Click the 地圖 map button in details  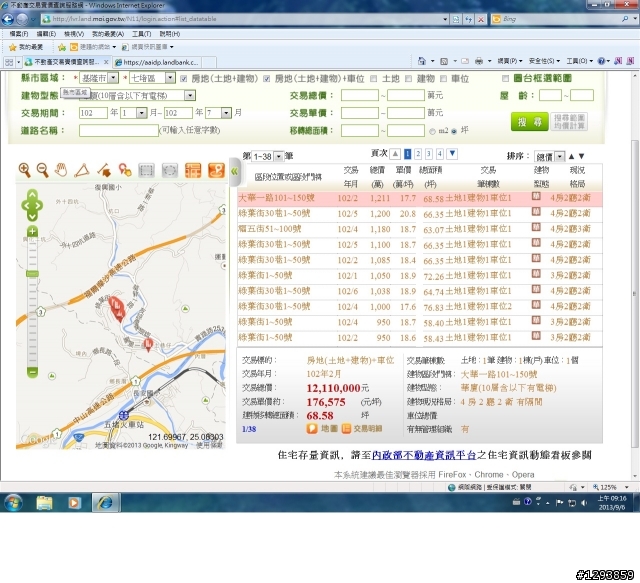pos(322,429)
